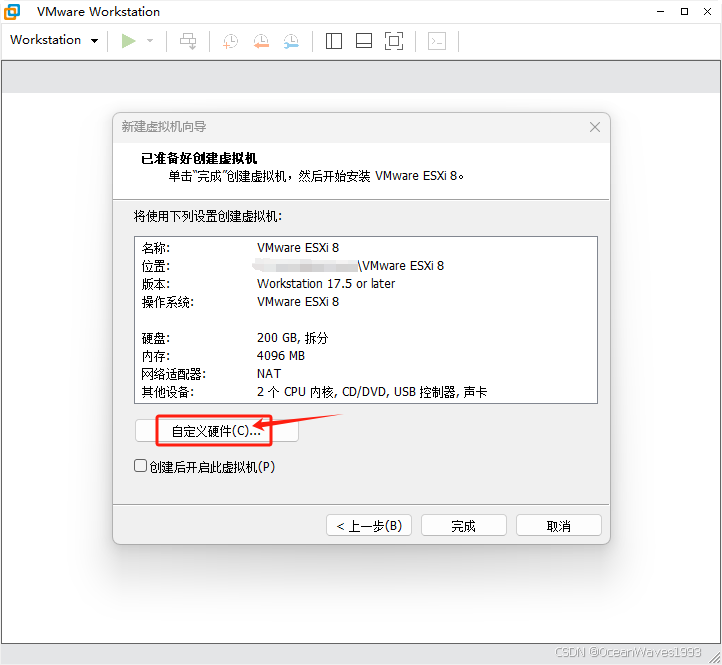Expand the power options arrow beside play
Viewport: 722px width, 665px height.
pyautogui.click(x=150, y=41)
